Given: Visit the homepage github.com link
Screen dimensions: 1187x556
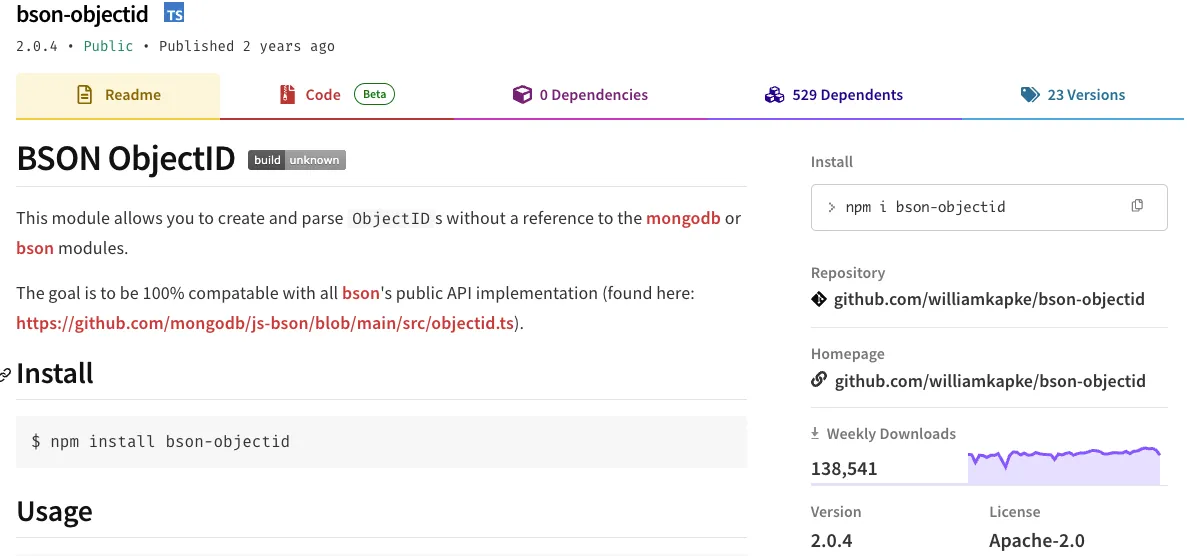Looking at the screenshot, I should [x=990, y=380].
